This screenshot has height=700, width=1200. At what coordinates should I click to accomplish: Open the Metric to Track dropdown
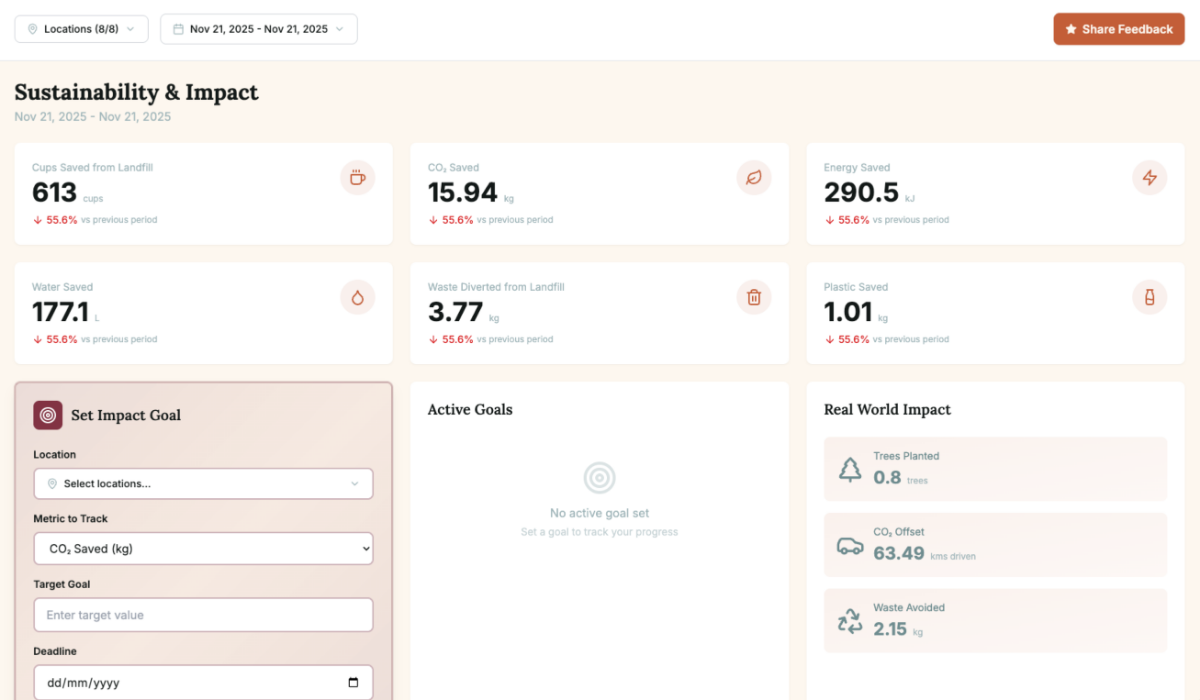pyautogui.click(x=203, y=548)
